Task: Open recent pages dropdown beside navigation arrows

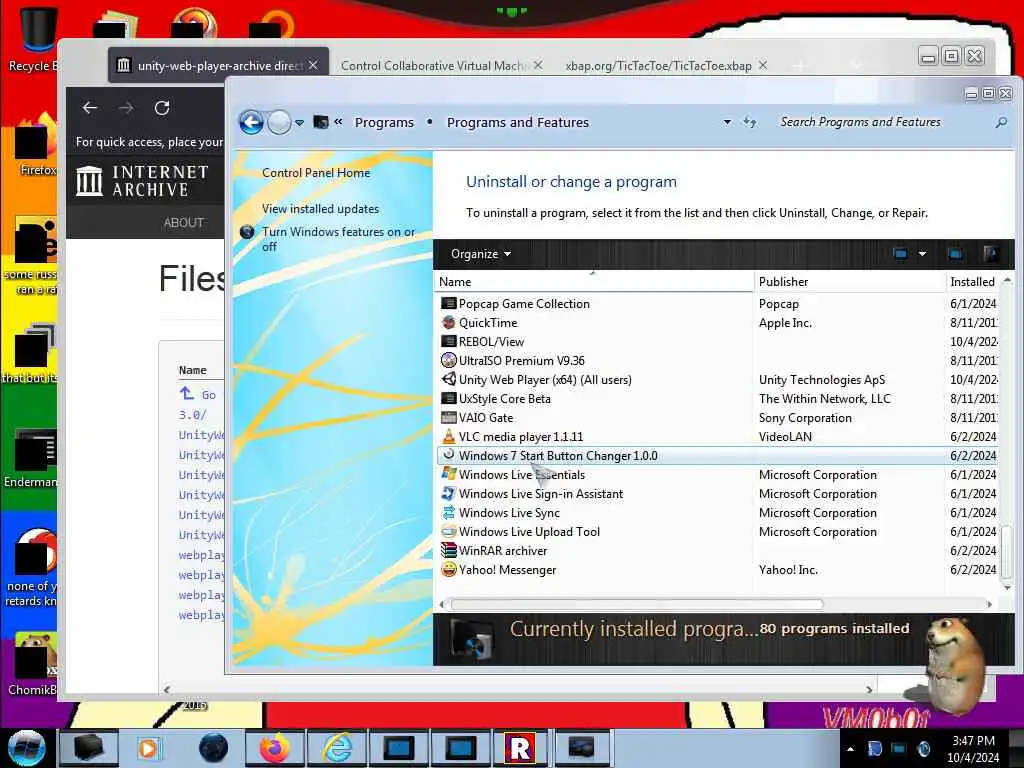Action: (299, 123)
